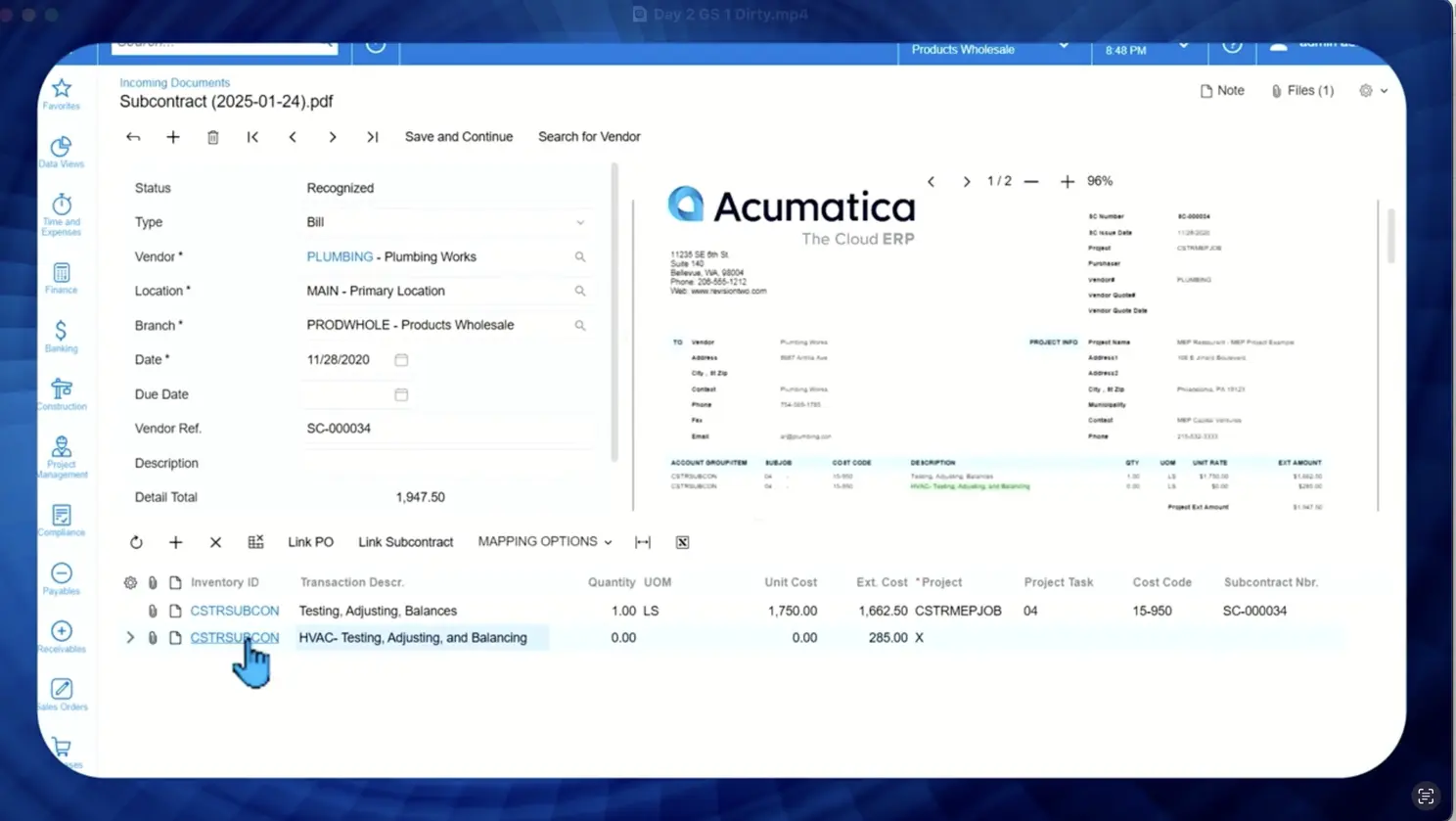Go to the first record
This screenshot has height=821, width=1456.
pos(252,137)
